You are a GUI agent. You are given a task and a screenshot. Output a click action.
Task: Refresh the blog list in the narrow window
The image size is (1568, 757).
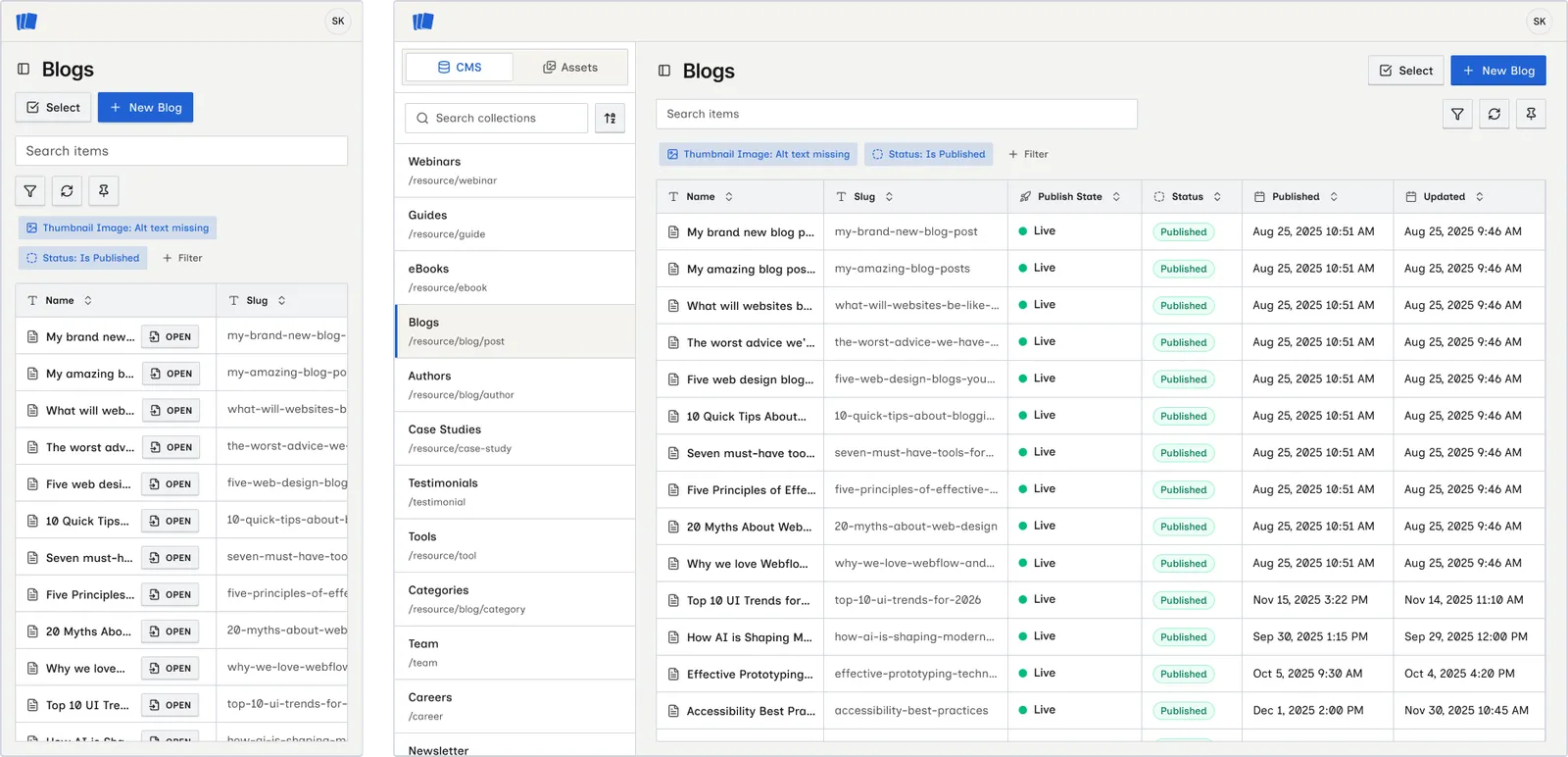[x=67, y=191]
